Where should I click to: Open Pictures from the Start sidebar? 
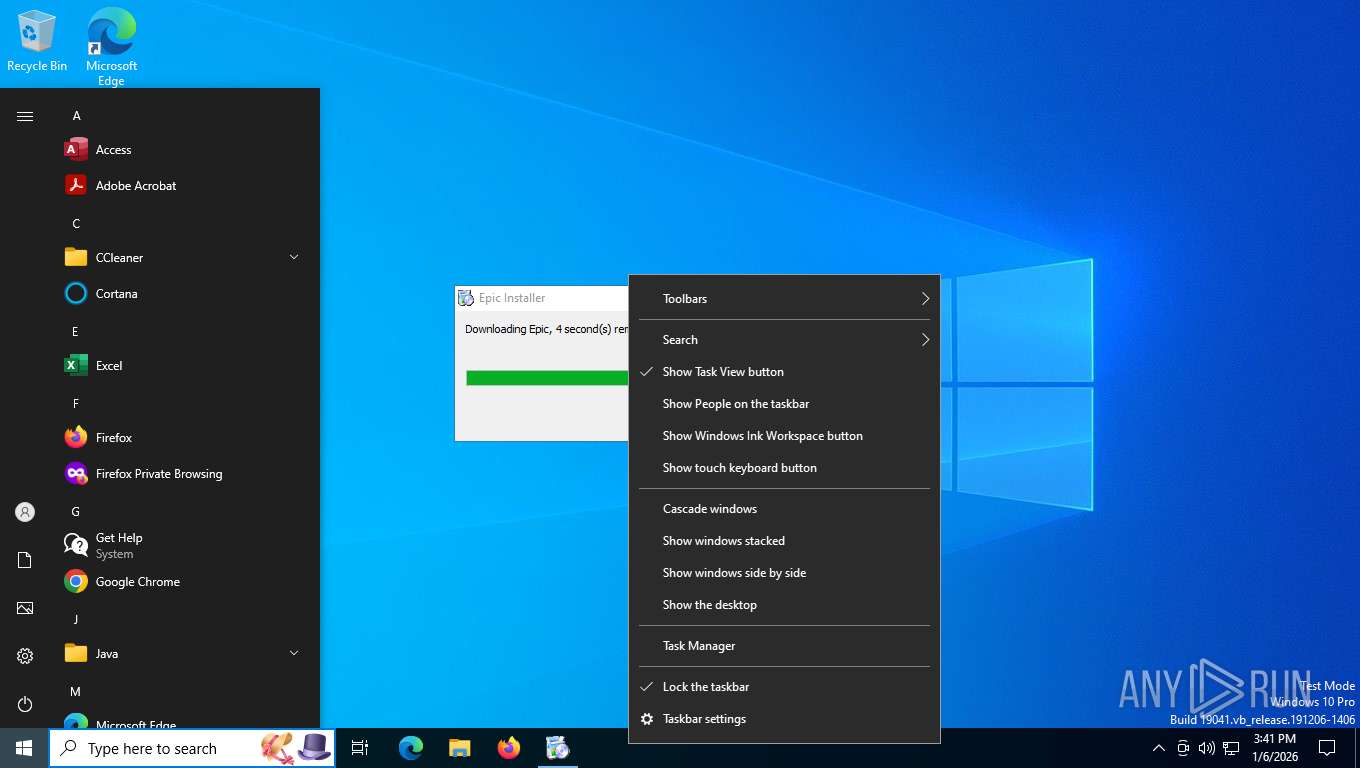(25, 608)
